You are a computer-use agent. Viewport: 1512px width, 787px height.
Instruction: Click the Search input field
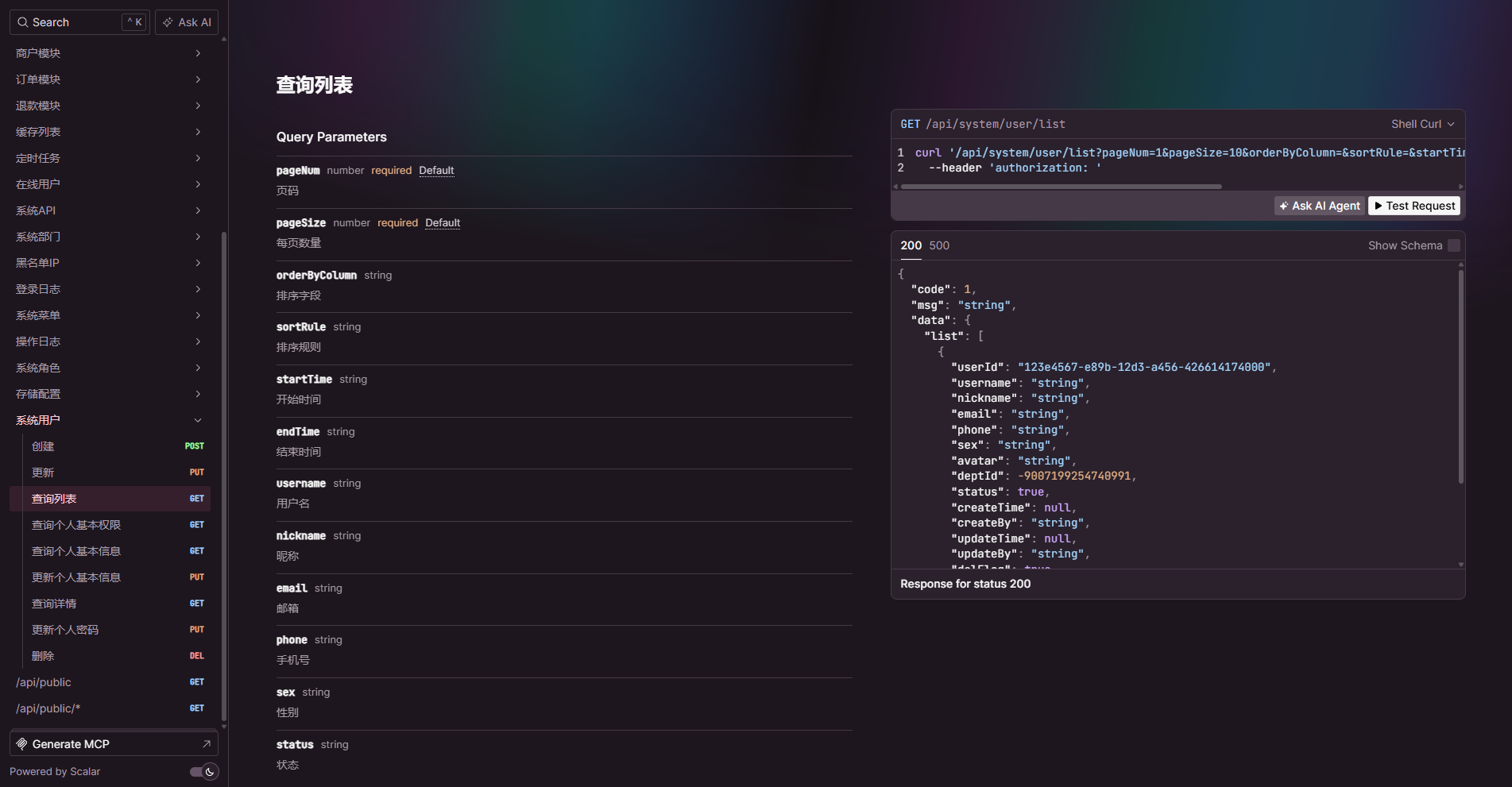(79, 22)
